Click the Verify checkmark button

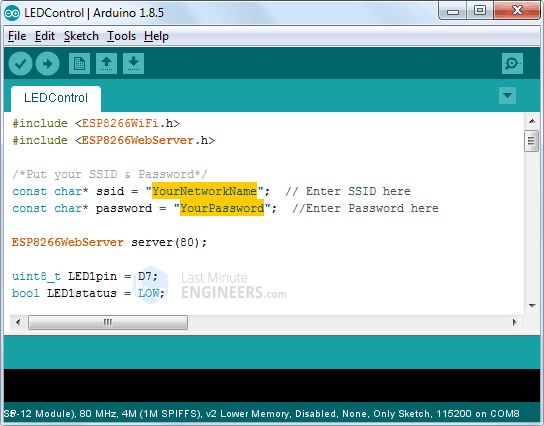point(20,63)
